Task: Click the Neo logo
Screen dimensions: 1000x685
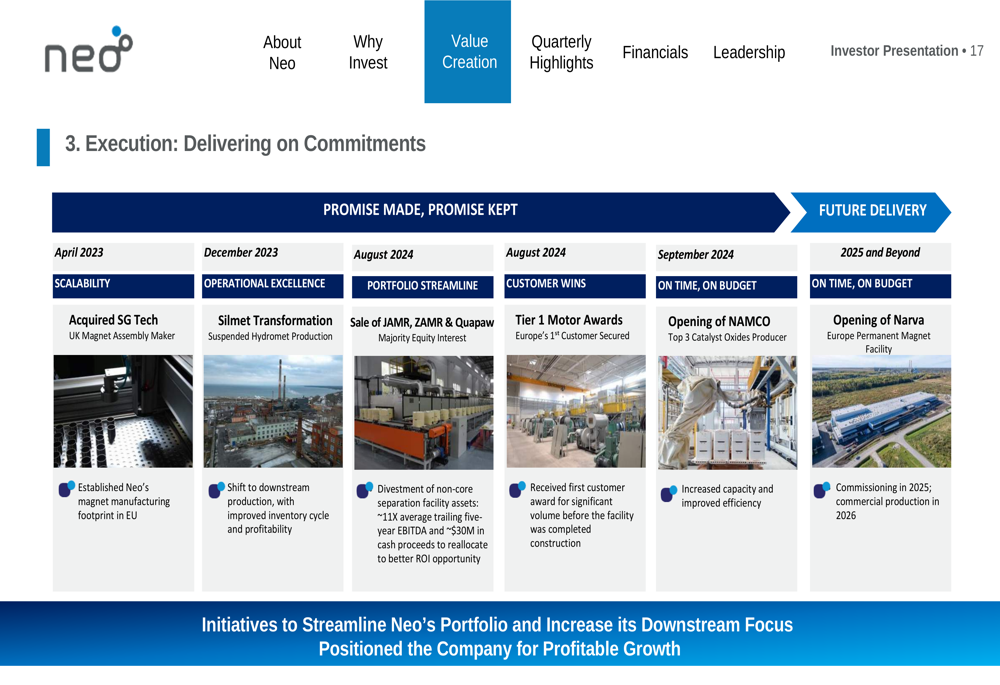Action: click(x=89, y=50)
